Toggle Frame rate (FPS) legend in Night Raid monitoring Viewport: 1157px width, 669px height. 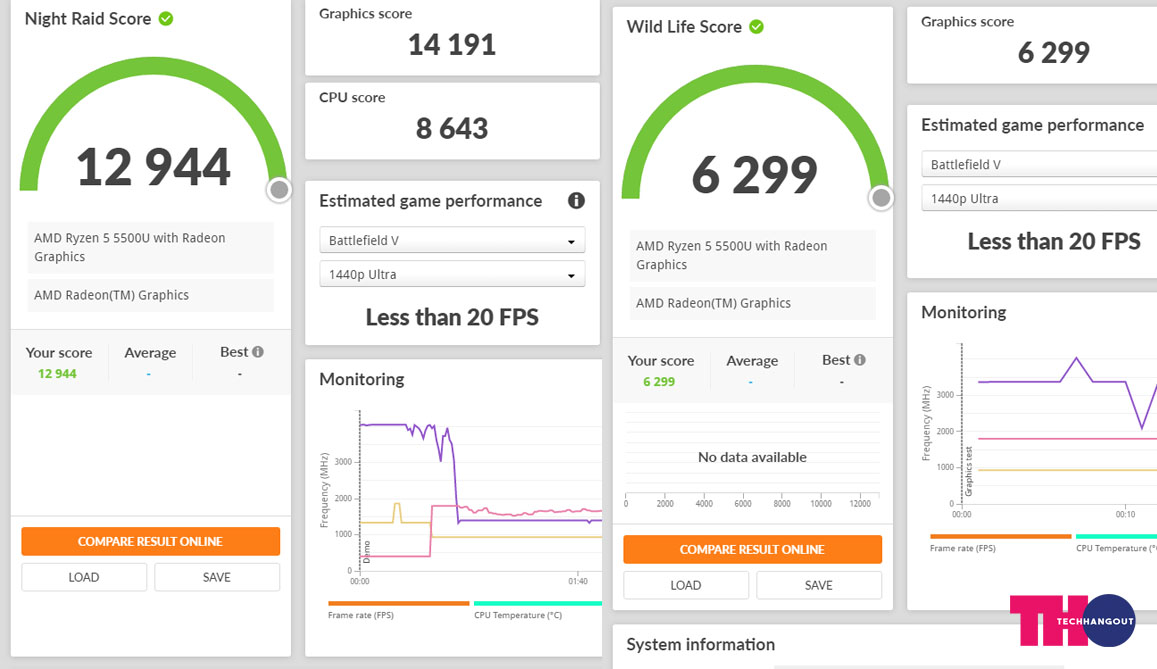(398, 609)
